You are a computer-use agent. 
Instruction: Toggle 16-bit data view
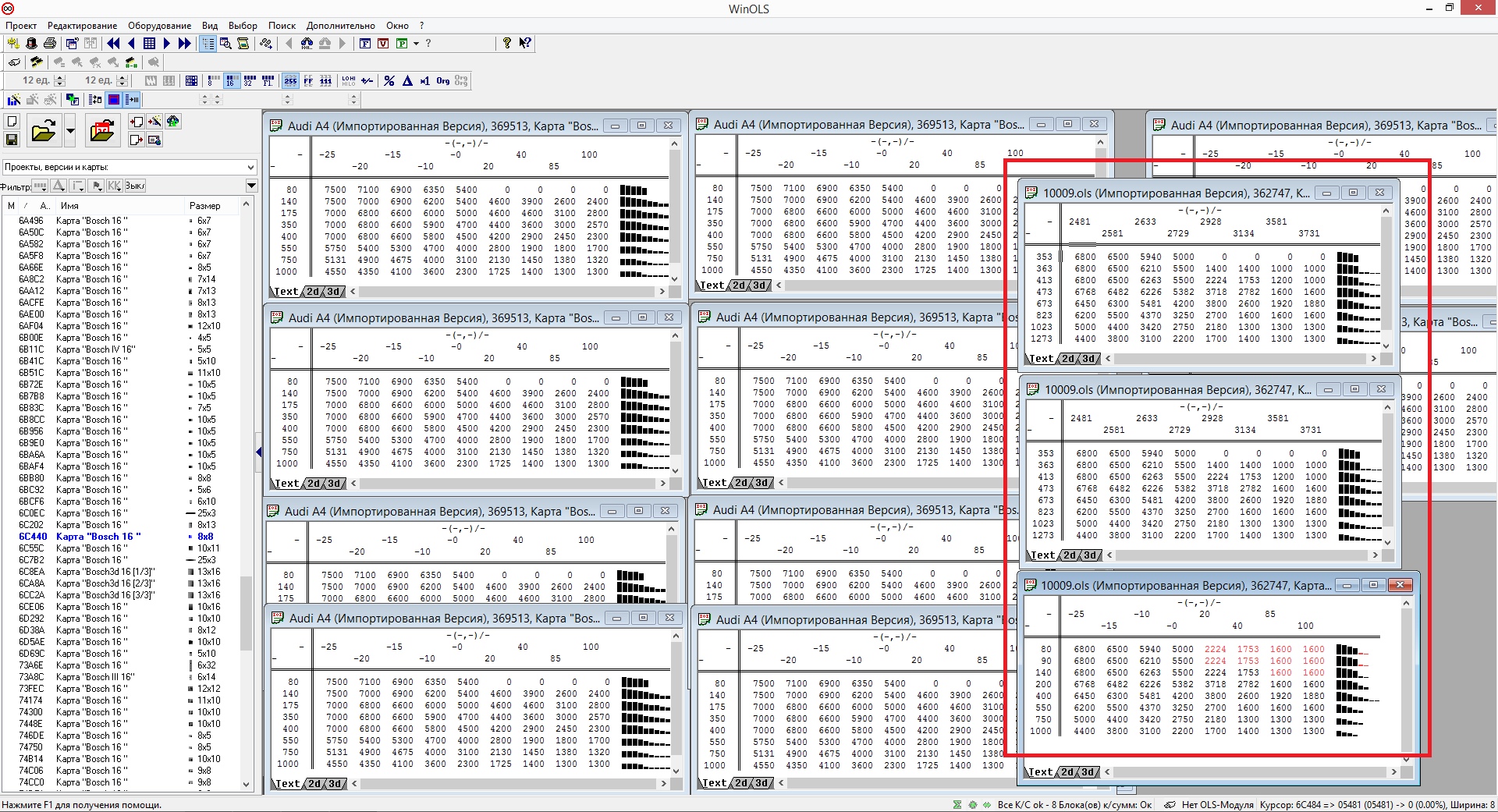pyautogui.click(x=232, y=80)
